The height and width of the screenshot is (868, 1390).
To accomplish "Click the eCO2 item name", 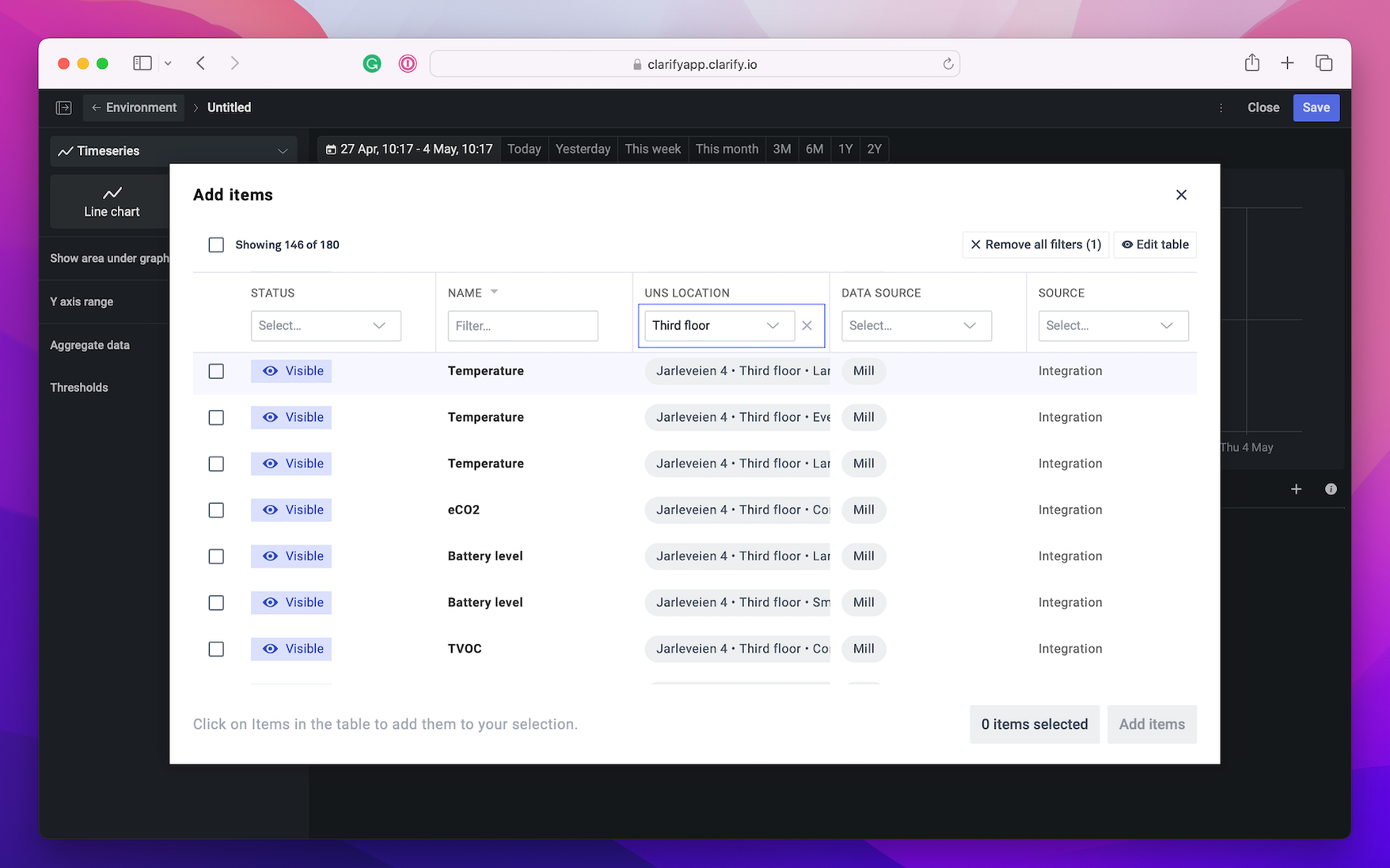I will point(464,510).
